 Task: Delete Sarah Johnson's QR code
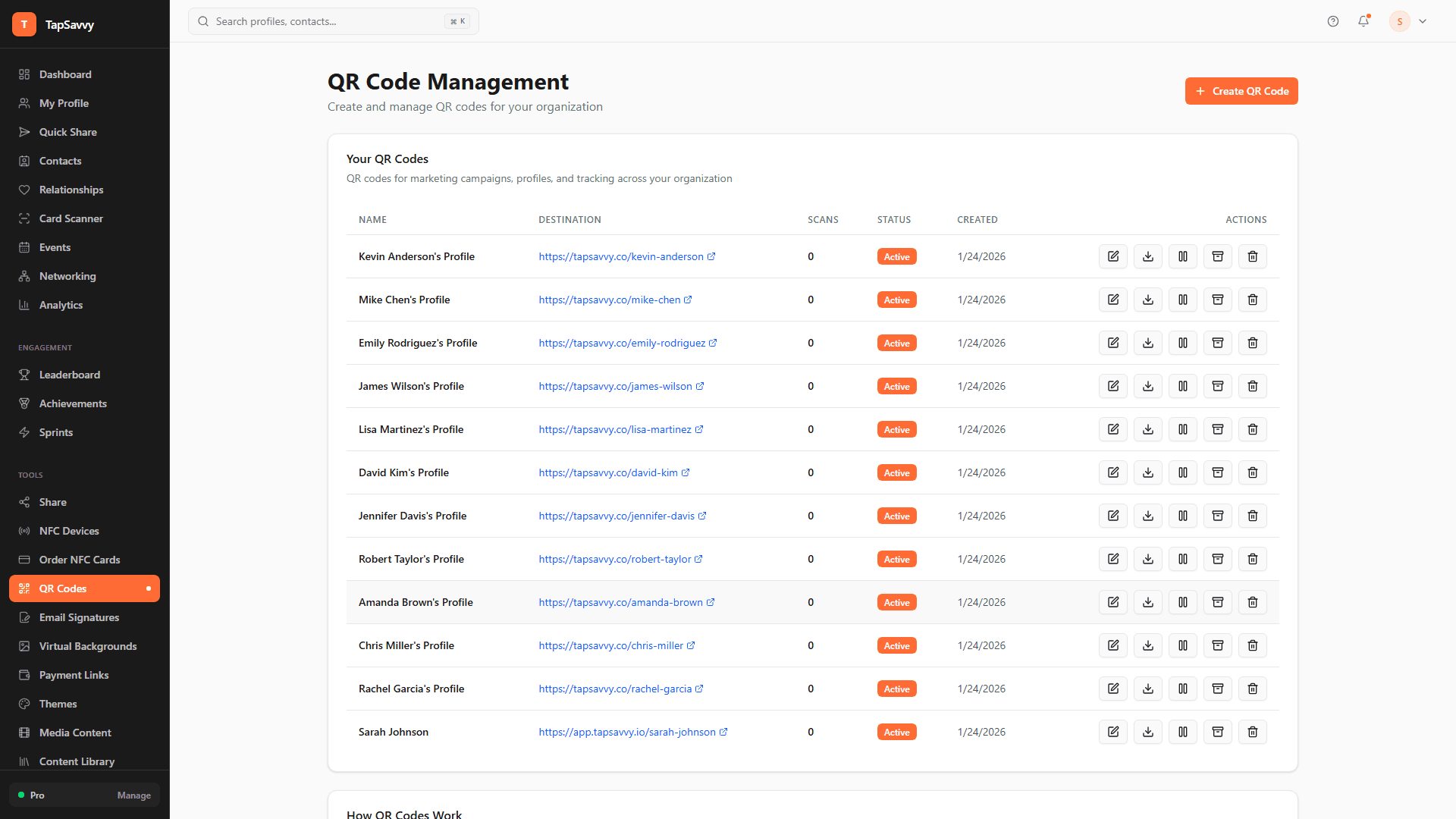pyautogui.click(x=1252, y=732)
